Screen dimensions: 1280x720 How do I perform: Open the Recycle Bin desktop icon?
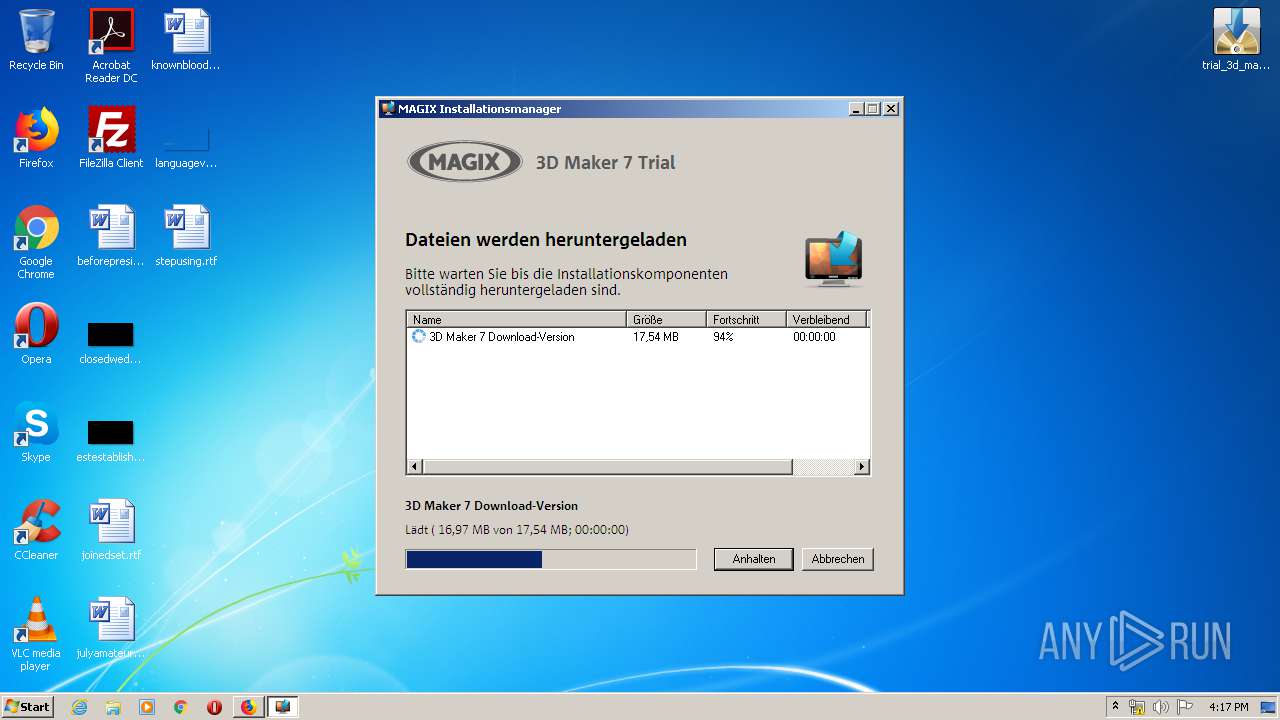(x=36, y=41)
